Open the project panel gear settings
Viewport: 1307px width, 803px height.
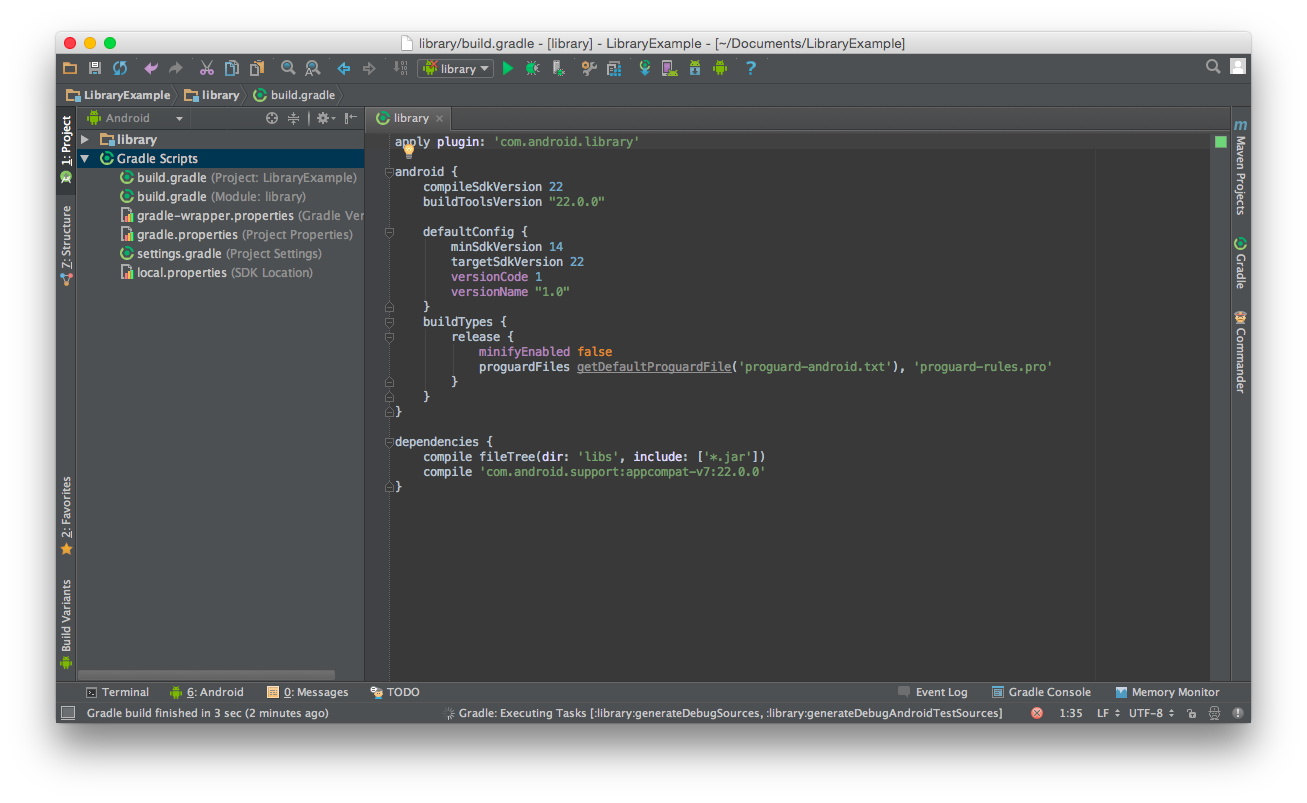323,118
